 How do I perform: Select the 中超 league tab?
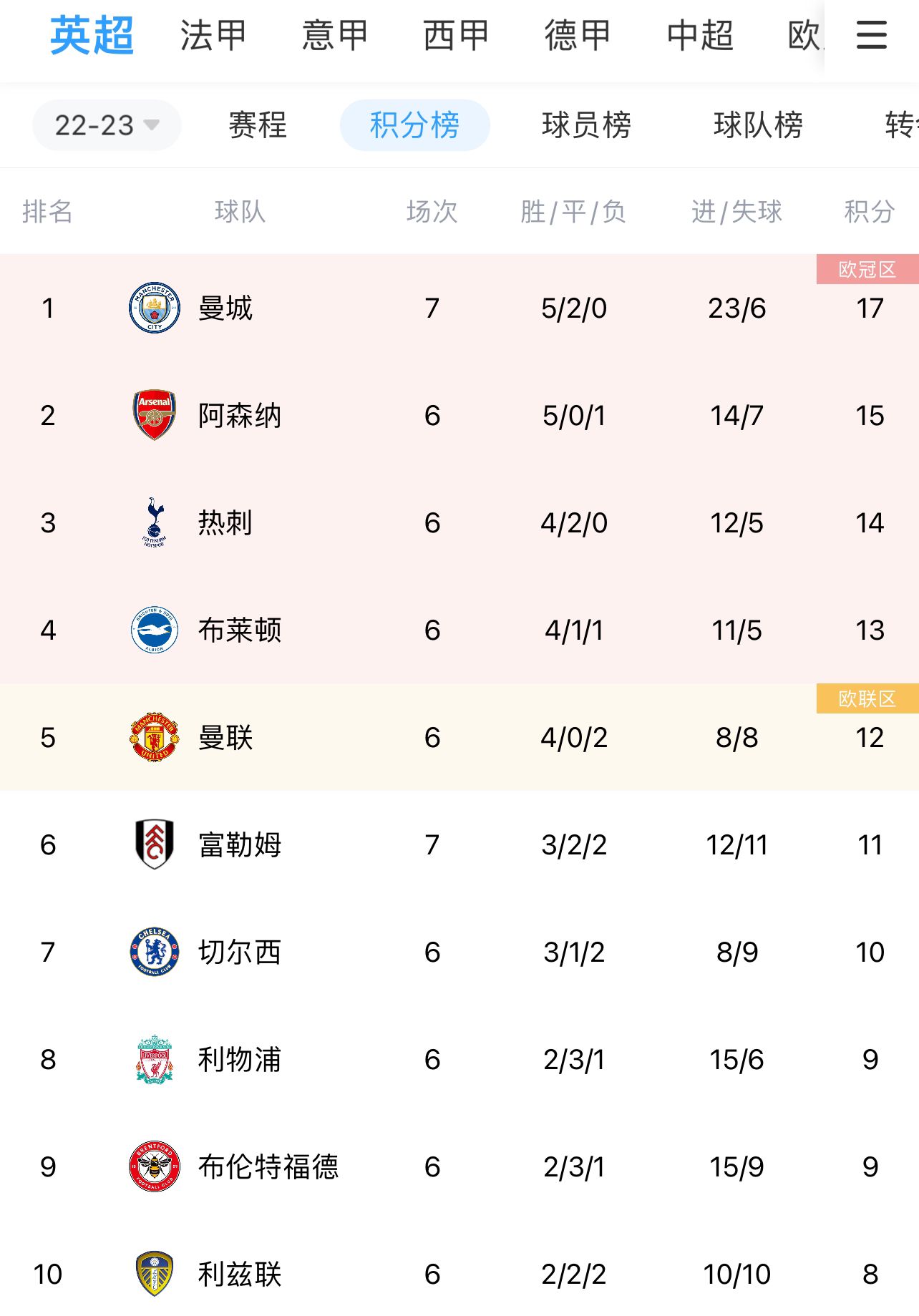[x=700, y=35]
